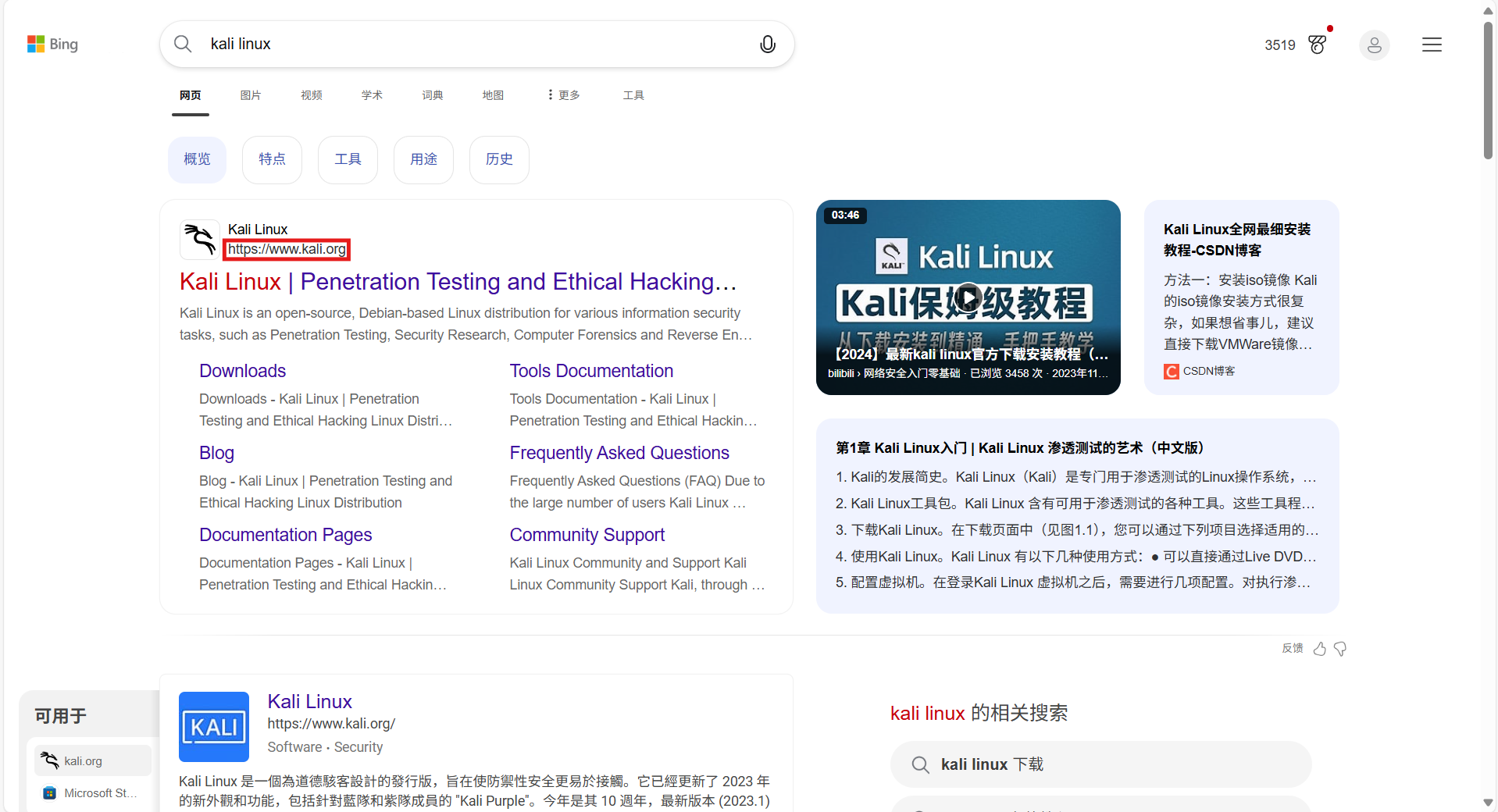Switch to the 词典 tab
Image resolution: width=1498 pixels, height=812 pixels.
coord(433,94)
